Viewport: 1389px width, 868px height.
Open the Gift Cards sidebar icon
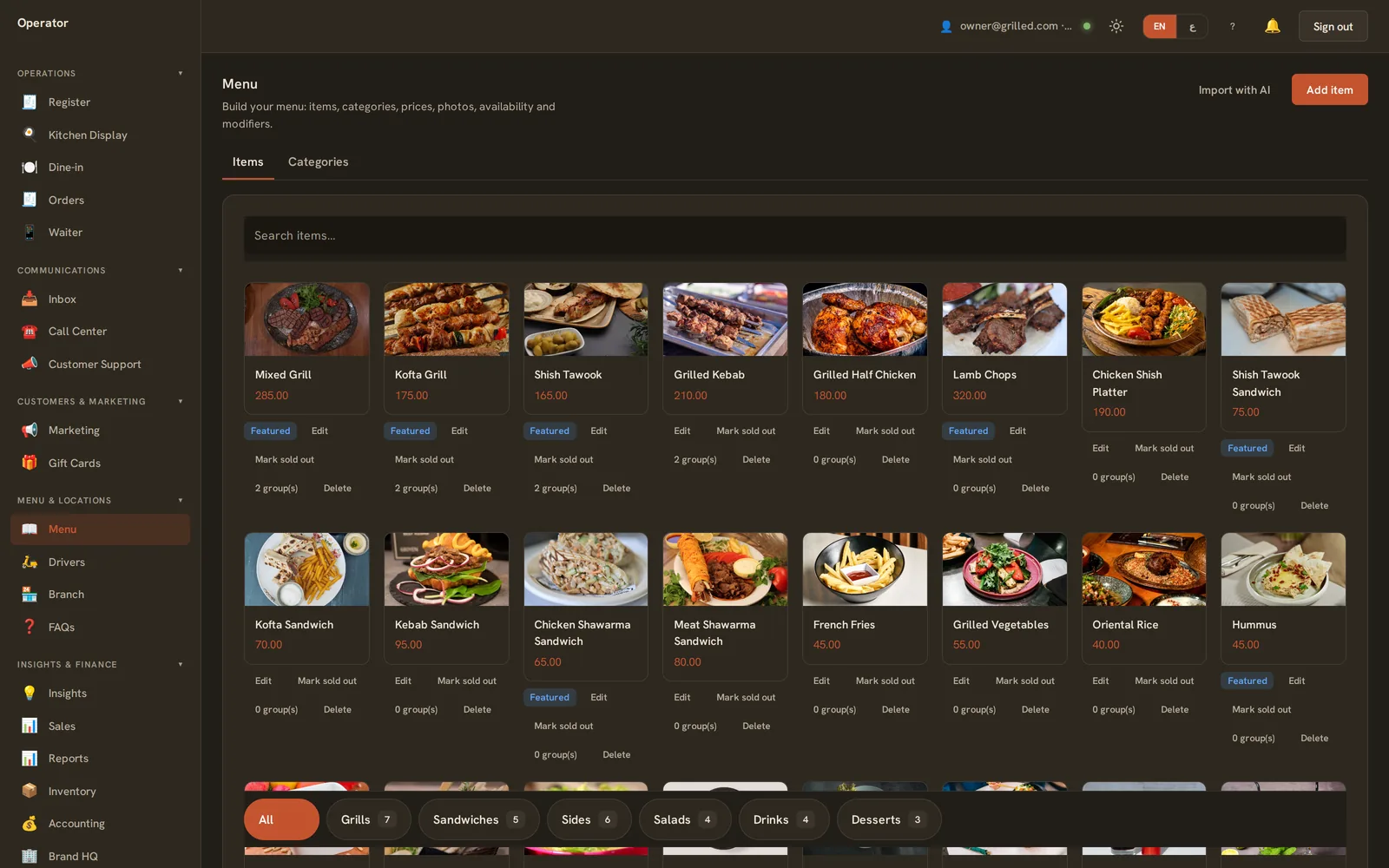pyautogui.click(x=30, y=463)
